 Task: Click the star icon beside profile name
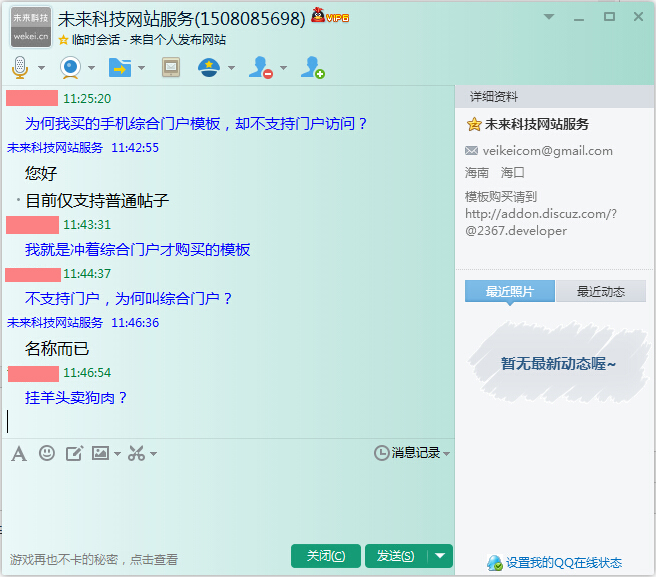474,124
